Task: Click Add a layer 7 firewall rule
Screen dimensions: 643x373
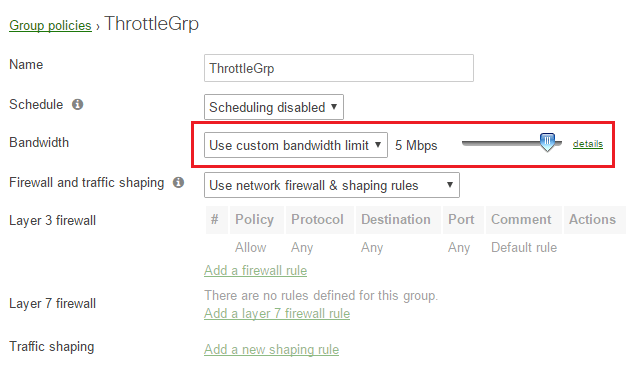Action: pos(277,314)
